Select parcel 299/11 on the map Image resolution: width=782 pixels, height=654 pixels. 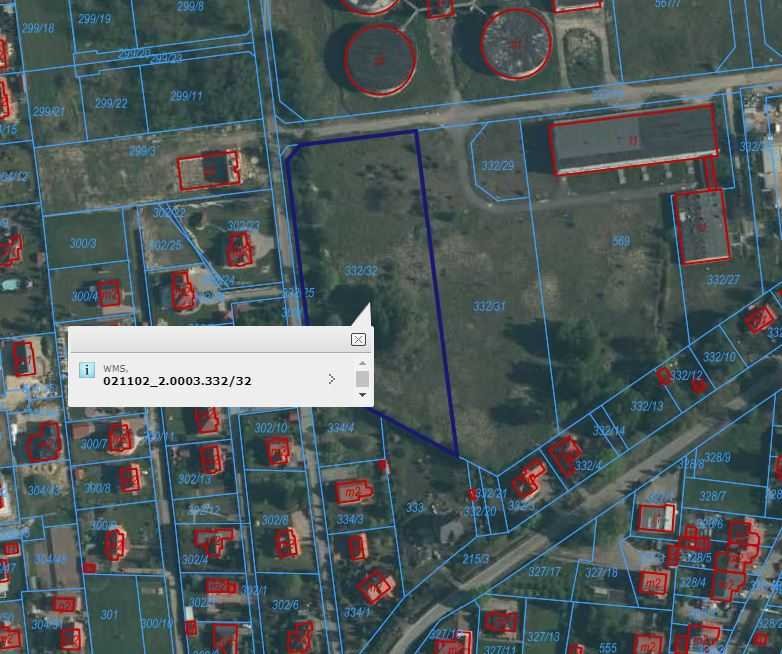[x=186, y=96]
